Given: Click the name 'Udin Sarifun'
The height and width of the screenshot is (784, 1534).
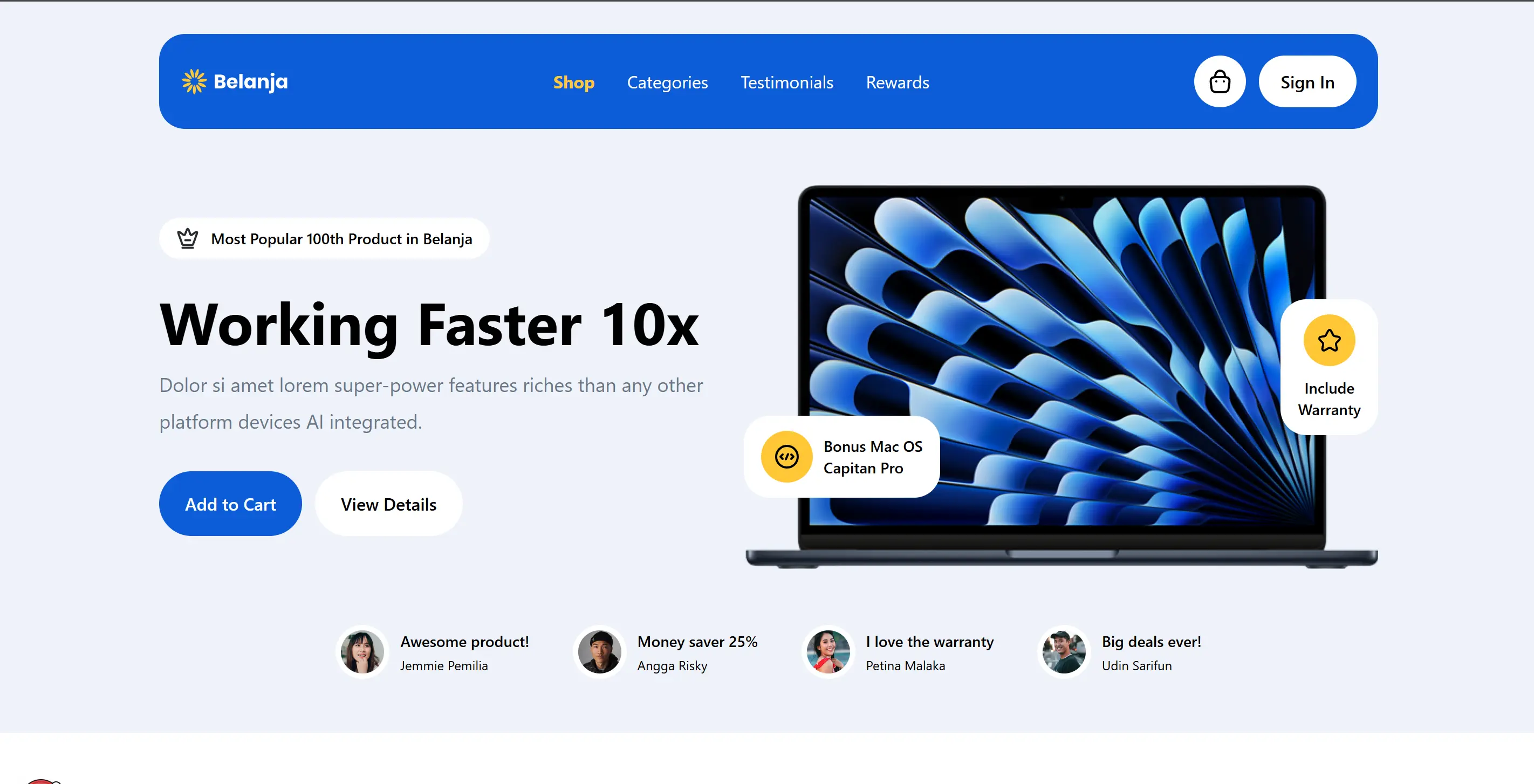Looking at the screenshot, I should (x=1136, y=665).
